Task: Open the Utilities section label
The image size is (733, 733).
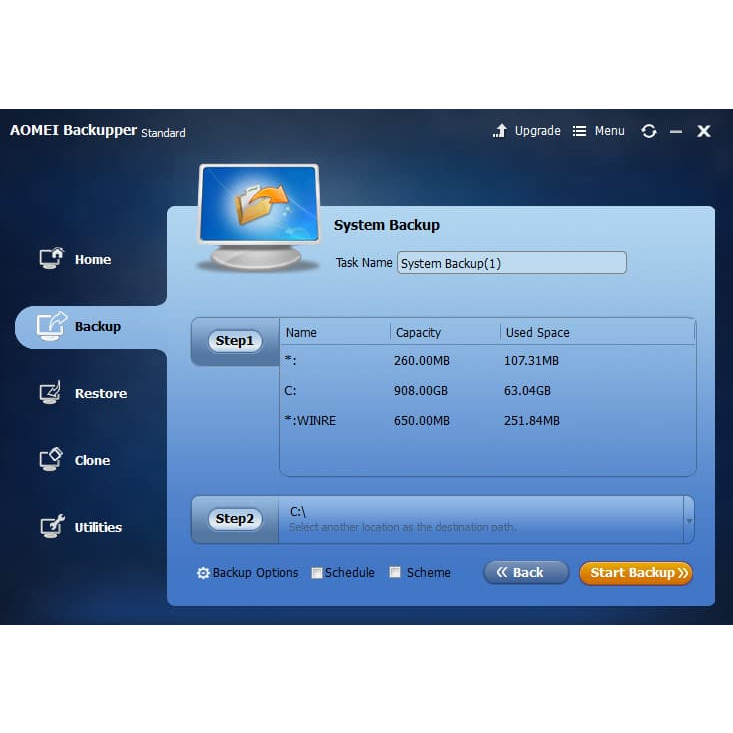Action: (98, 527)
